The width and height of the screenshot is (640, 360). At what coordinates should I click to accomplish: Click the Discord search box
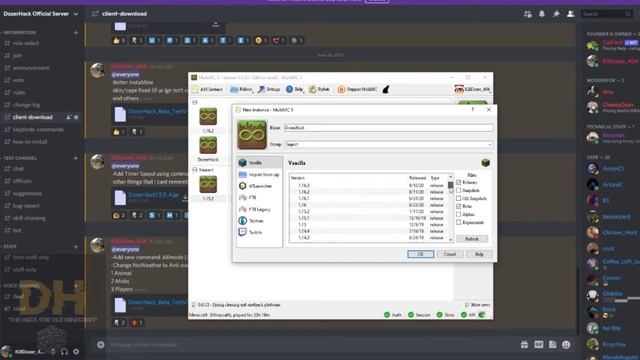coord(606,14)
